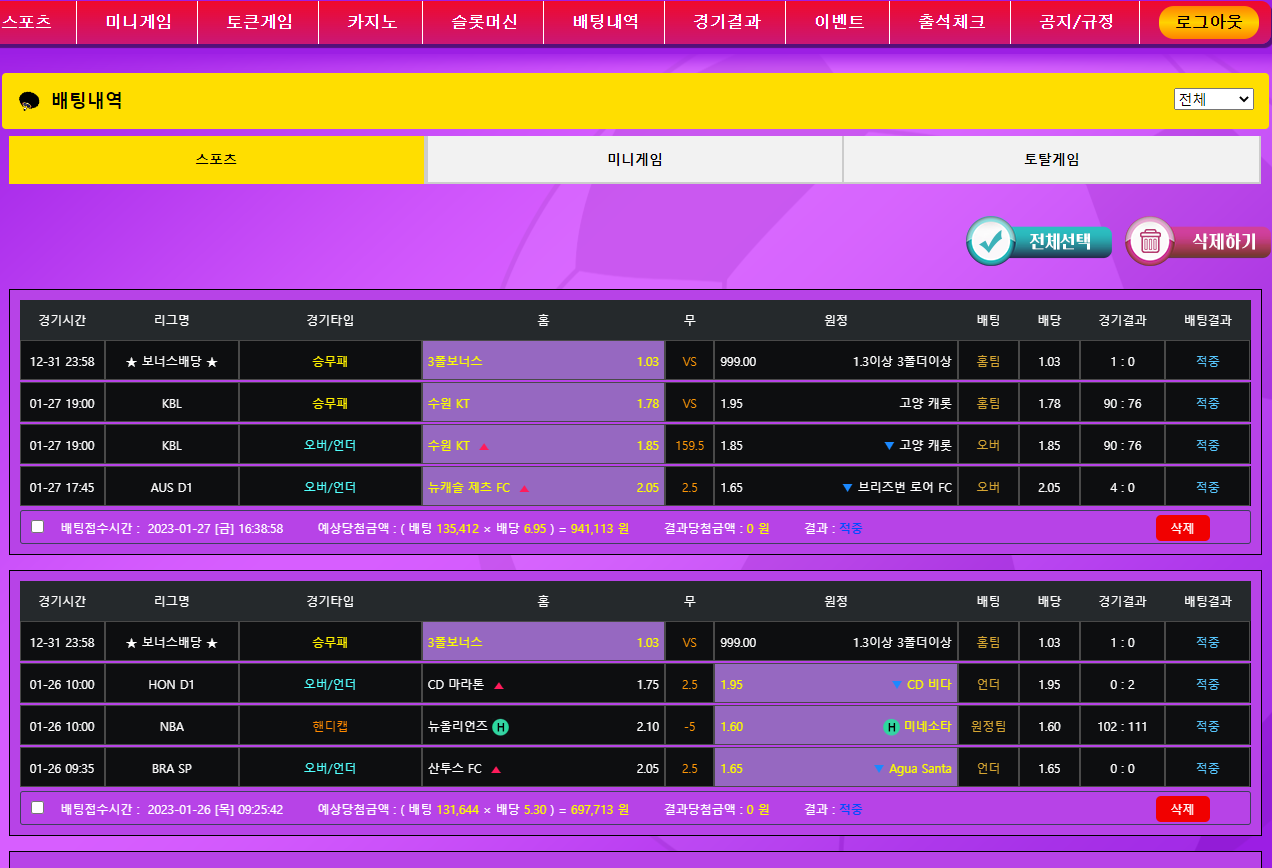Click blue down arrow next to 브리즈번 로어 FC
The height and width of the screenshot is (868, 1272).
tap(848, 488)
